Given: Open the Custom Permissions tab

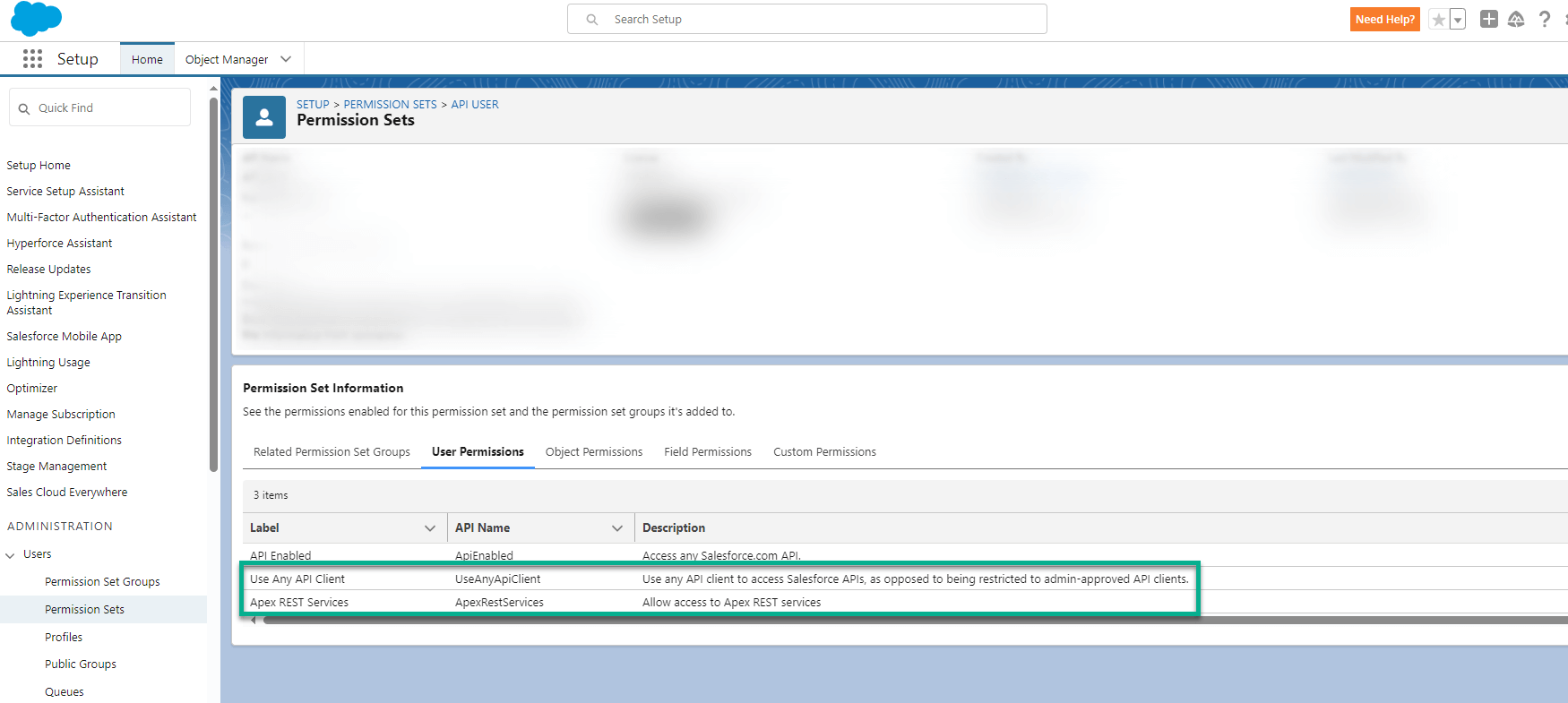Looking at the screenshot, I should [x=824, y=451].
